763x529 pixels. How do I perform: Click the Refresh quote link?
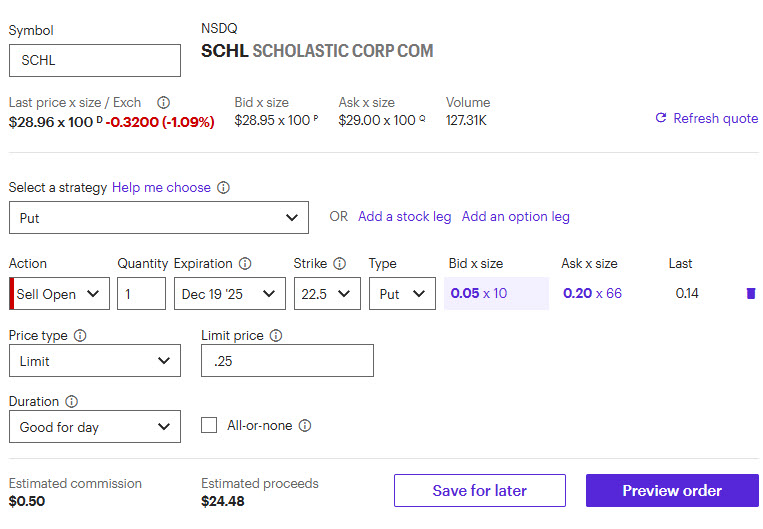(x=706, y=118)
